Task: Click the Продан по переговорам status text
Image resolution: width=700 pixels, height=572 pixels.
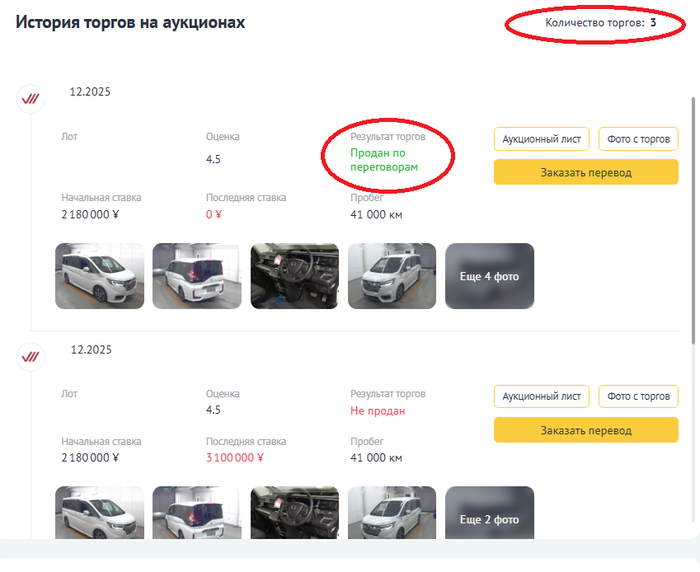Action: [384, 161]
